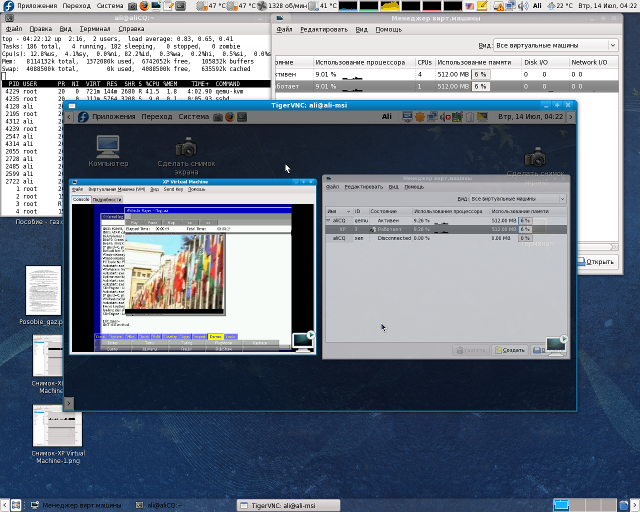
Task: Click the date and time clock in top panel
Action: 603,6
